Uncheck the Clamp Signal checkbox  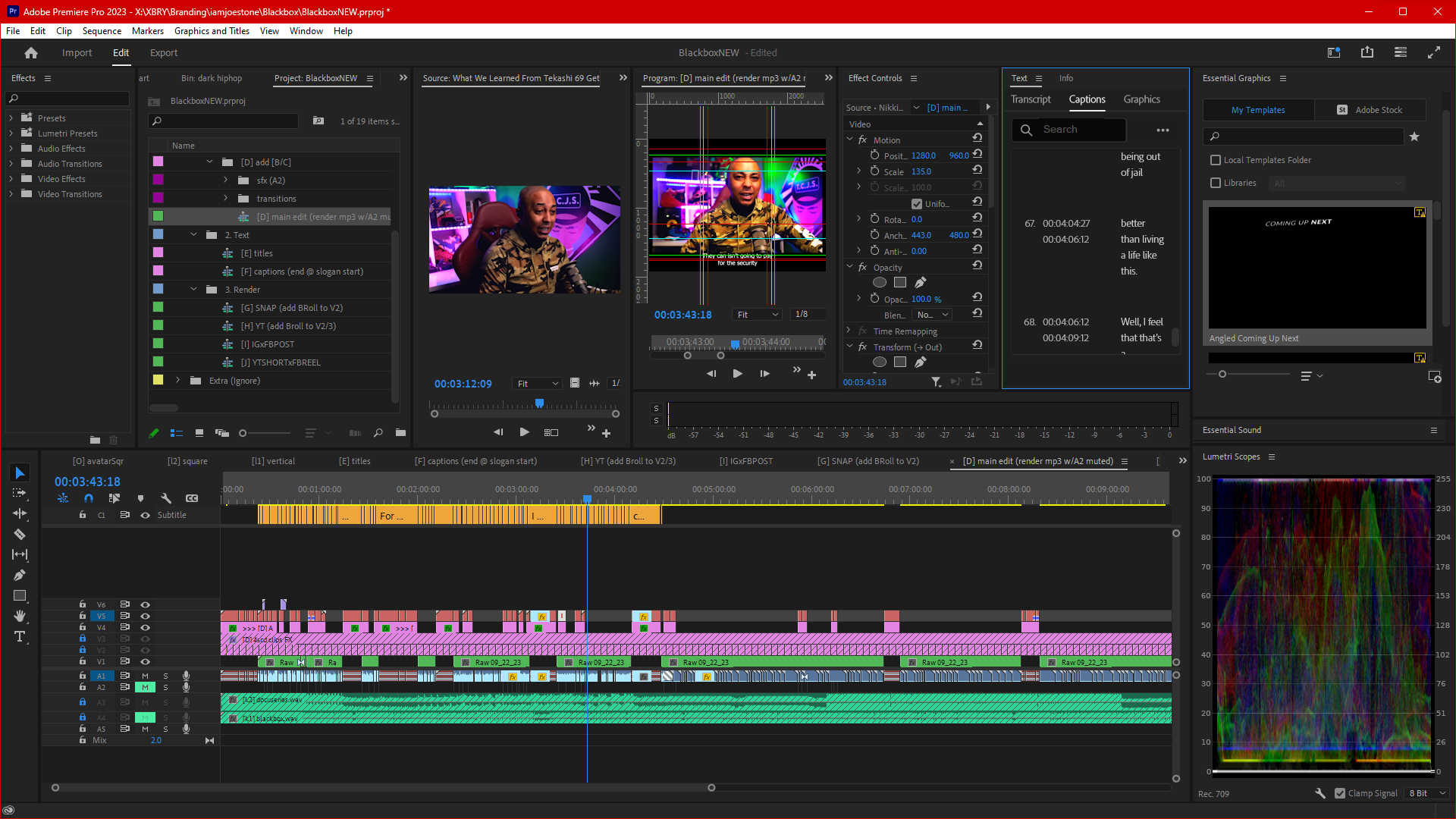1340,793
